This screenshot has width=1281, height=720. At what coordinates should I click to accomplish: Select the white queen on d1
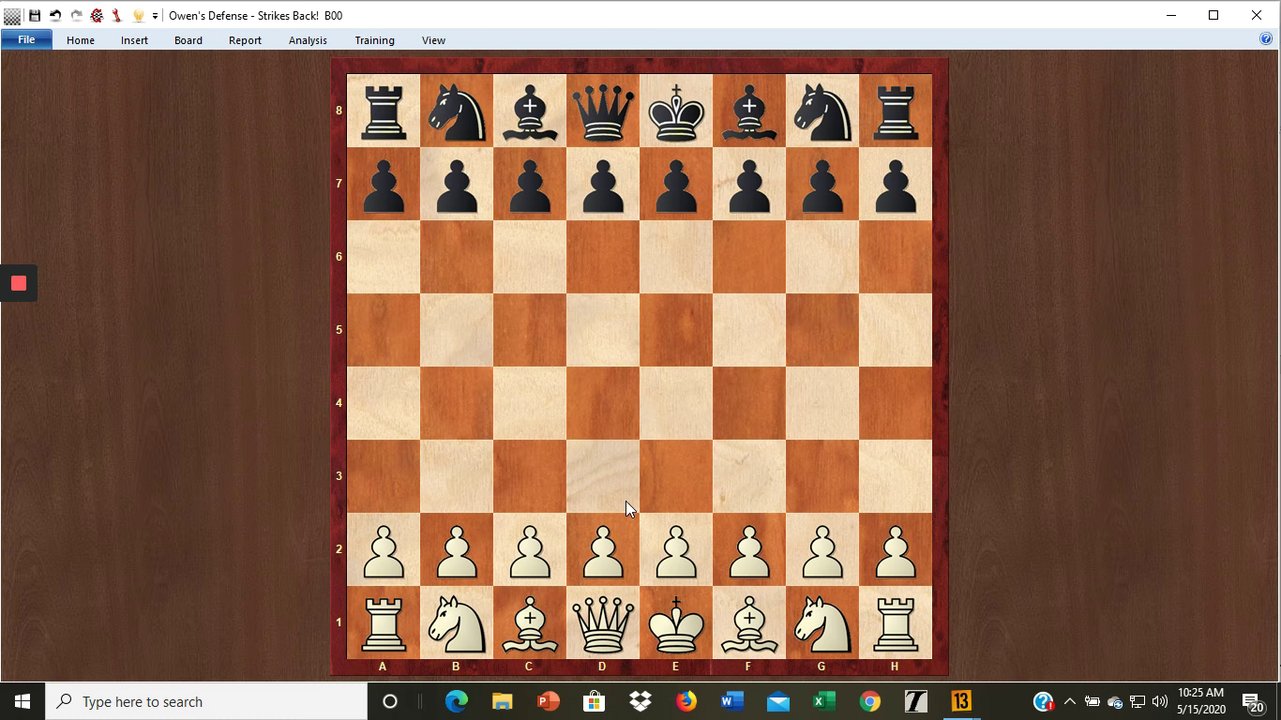pyautogui.click(x=603, y=623)
